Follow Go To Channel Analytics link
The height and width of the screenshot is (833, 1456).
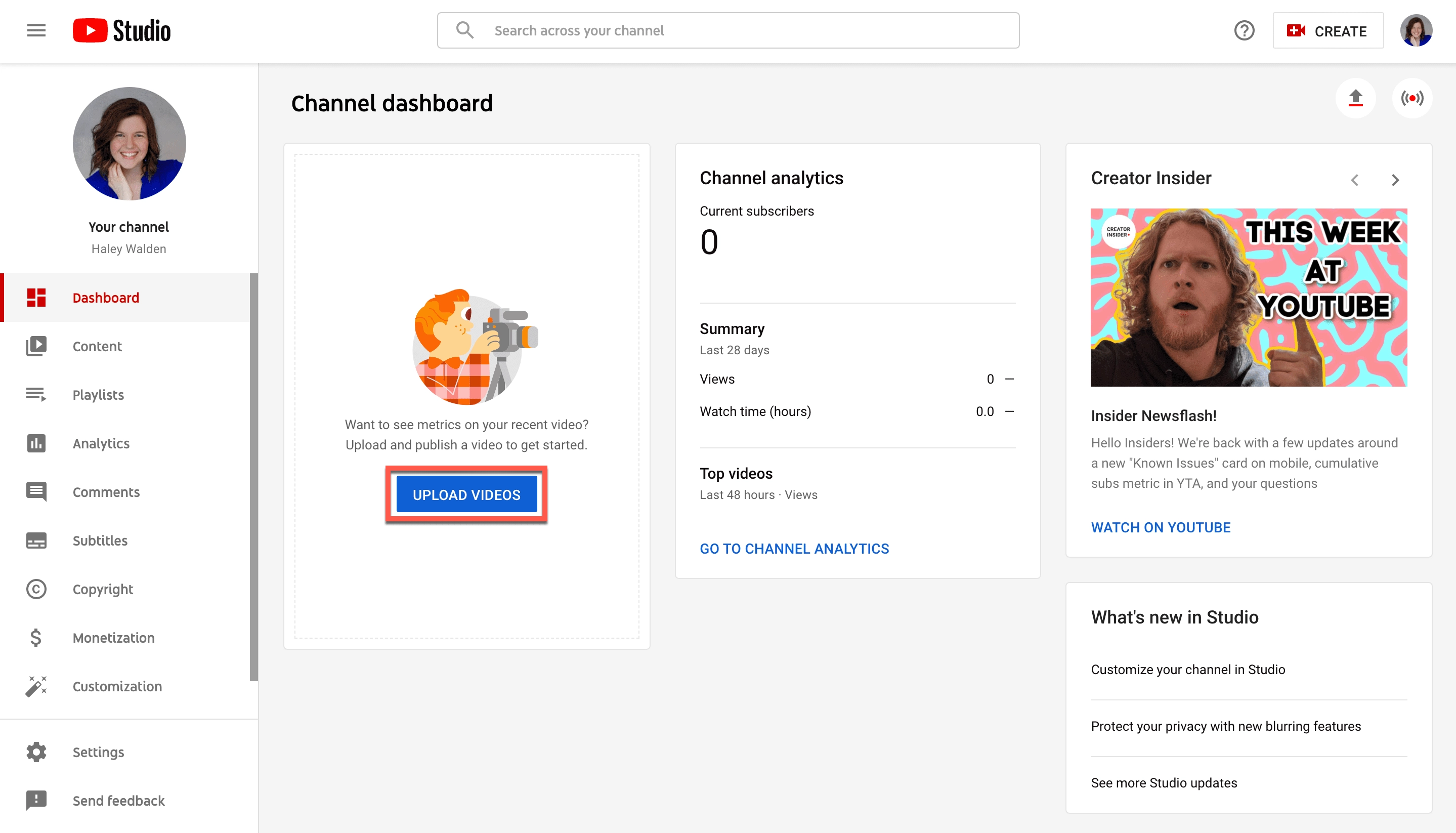pos(794,548)
